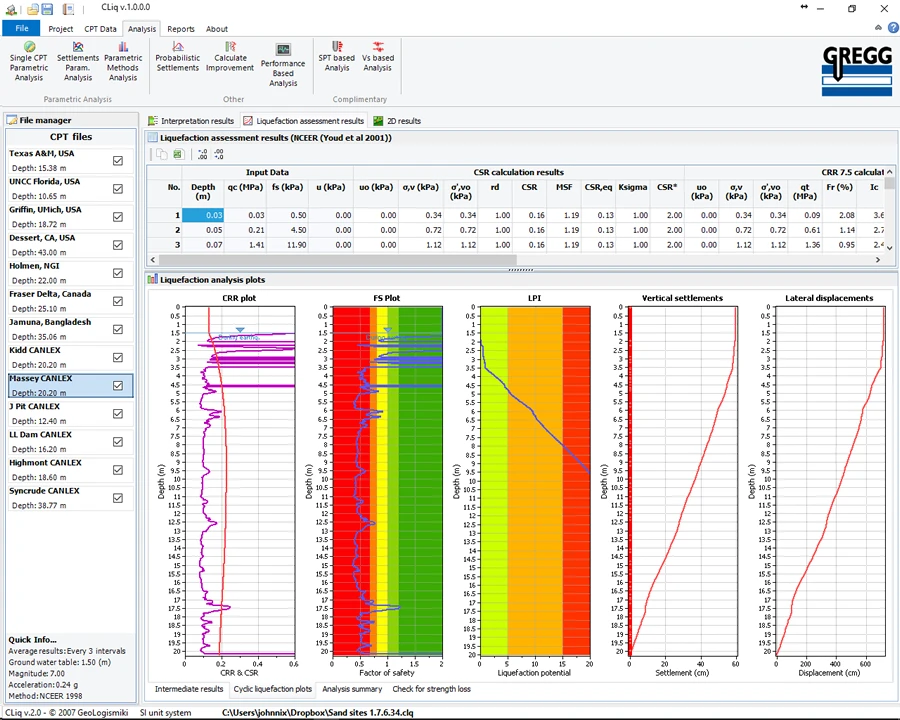The height and width of the screenshot is (720, 900).
Task: Click the open folder quick-access icon
Action: 33,9
